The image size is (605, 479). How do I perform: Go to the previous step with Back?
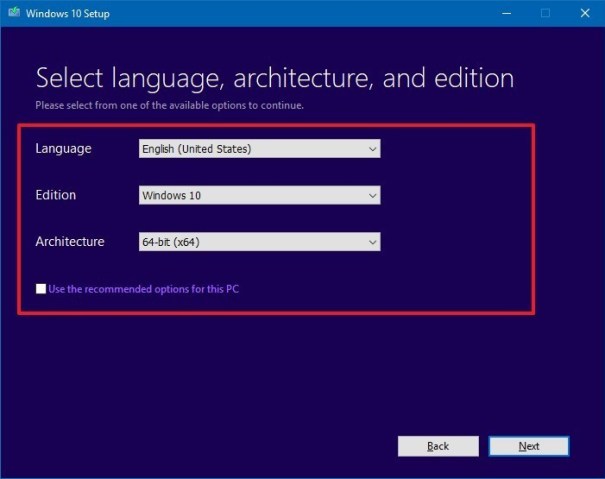click(x=438, y=446)
